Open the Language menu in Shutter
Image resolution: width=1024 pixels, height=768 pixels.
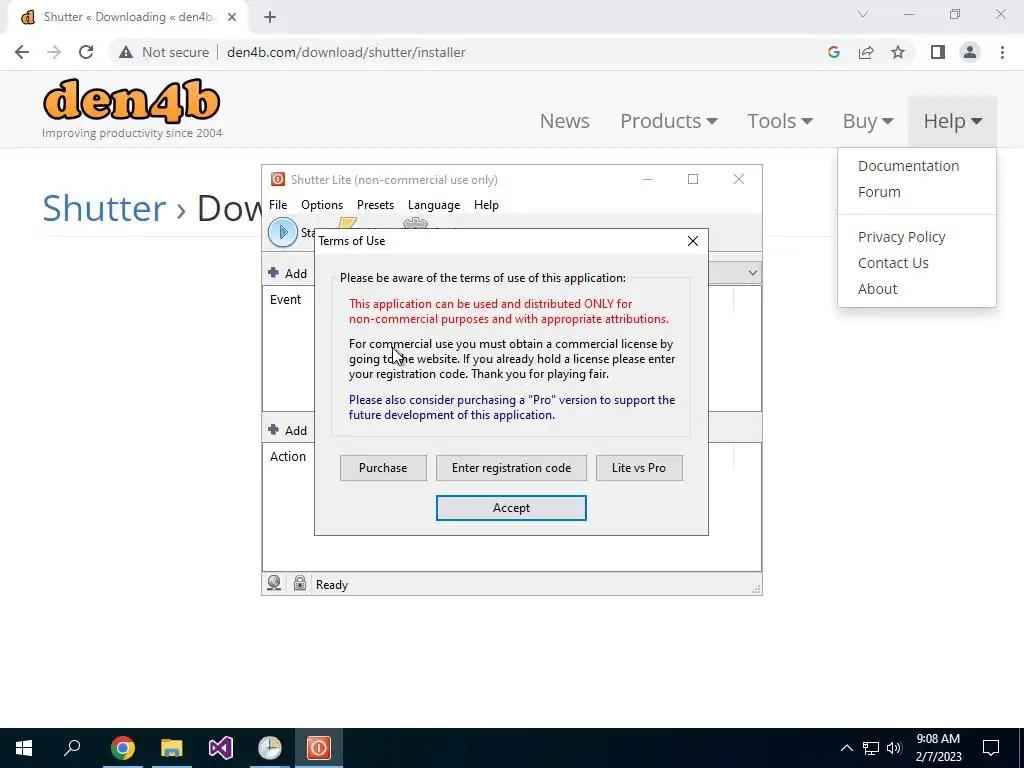click(x=434, y=204)
